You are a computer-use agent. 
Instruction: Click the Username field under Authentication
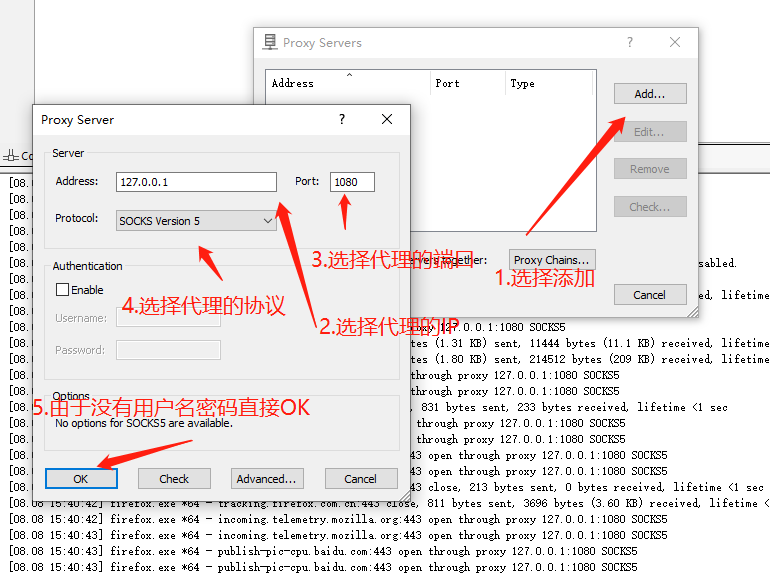[168, 318]
